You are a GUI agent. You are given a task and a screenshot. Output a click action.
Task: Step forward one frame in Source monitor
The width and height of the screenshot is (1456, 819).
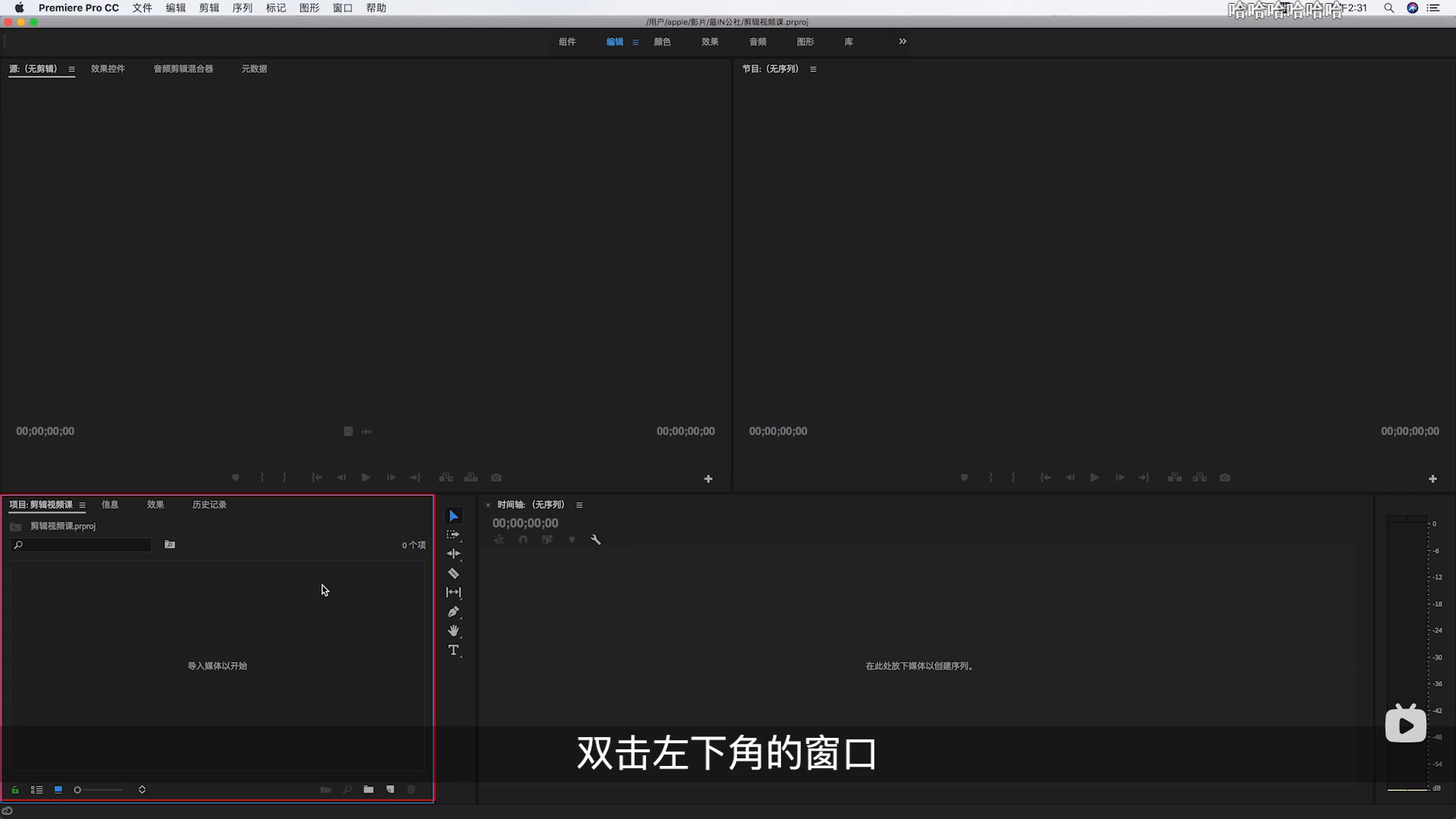[391, 478]
